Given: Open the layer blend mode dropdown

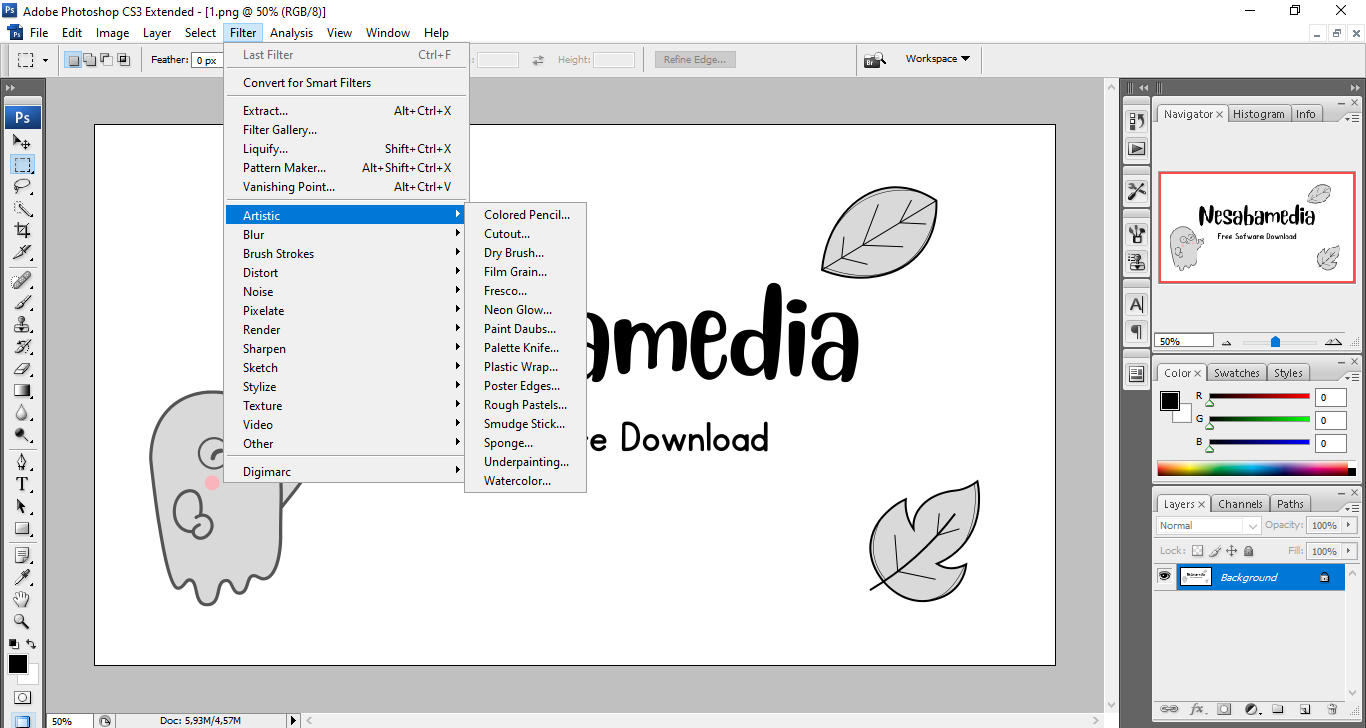Looking at the screenshot, I should pyautogui.click(x=1209, y=526).
